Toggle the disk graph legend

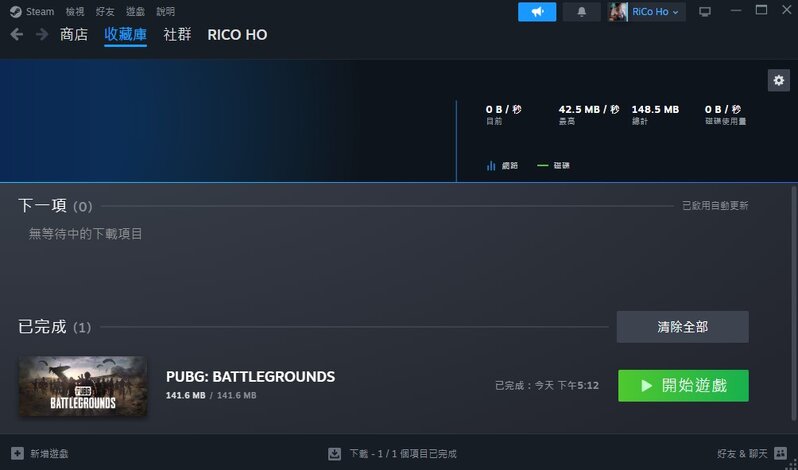[x=553, y=165]
